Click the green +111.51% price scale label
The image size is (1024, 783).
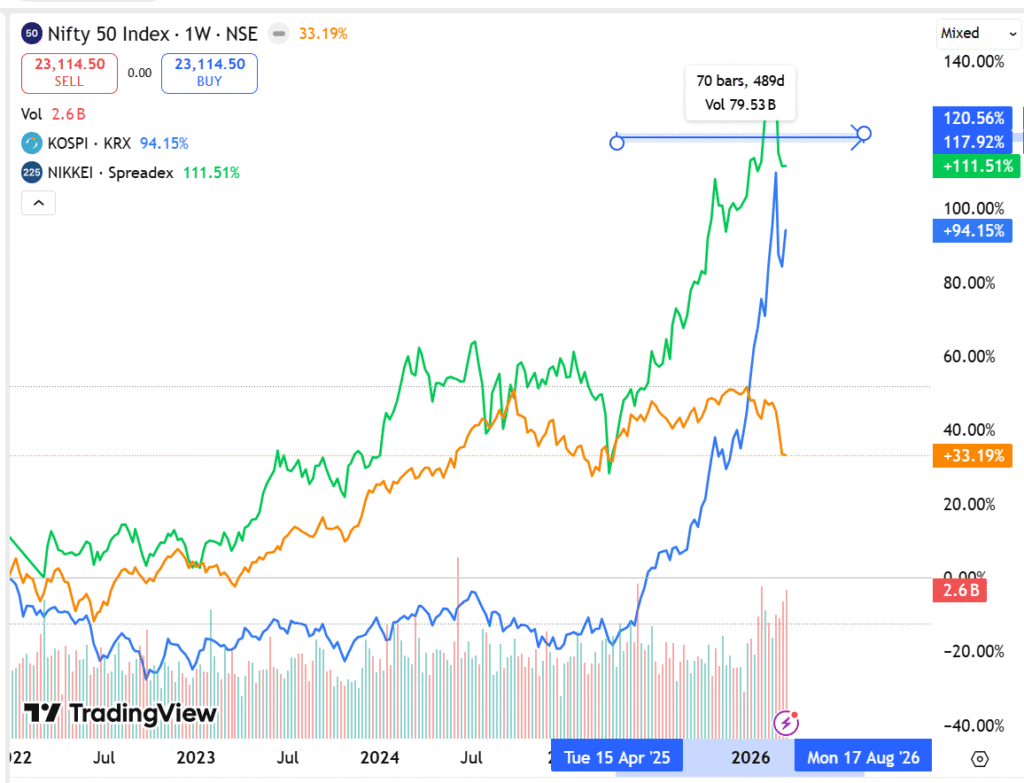pos(972,167)
